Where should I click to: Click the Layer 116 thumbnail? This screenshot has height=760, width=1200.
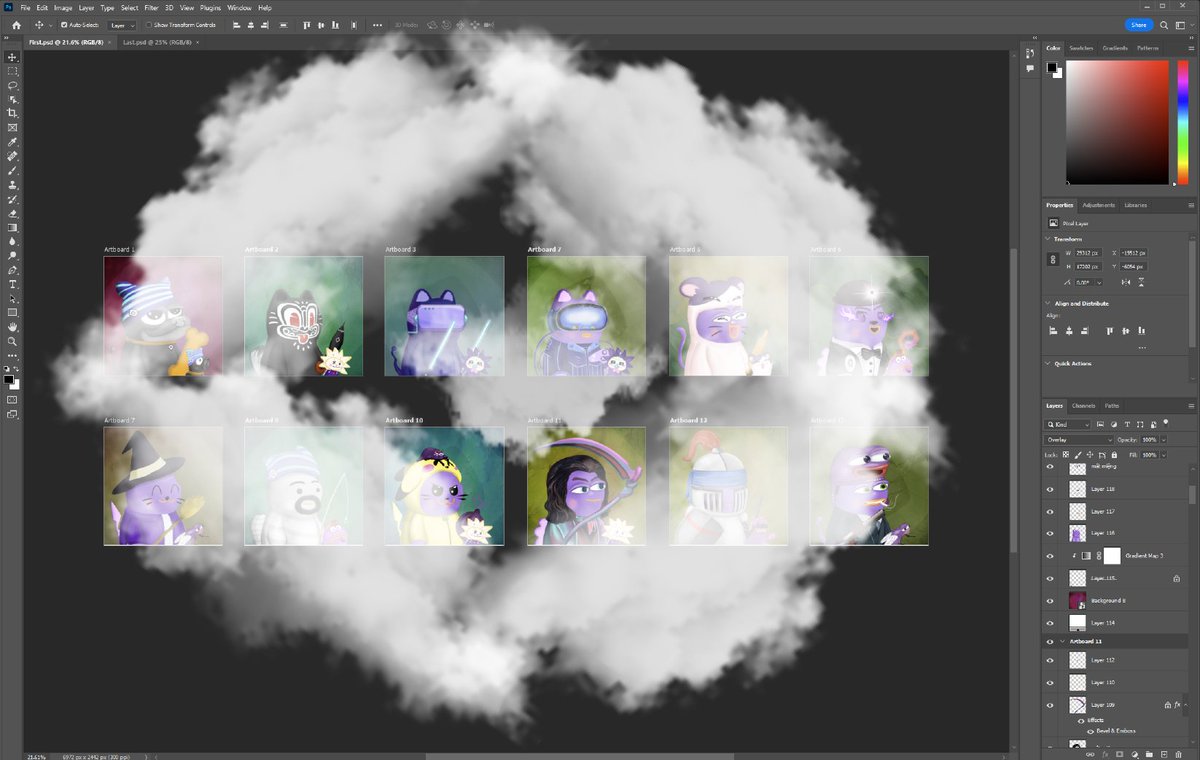(x=1077, y=533)
